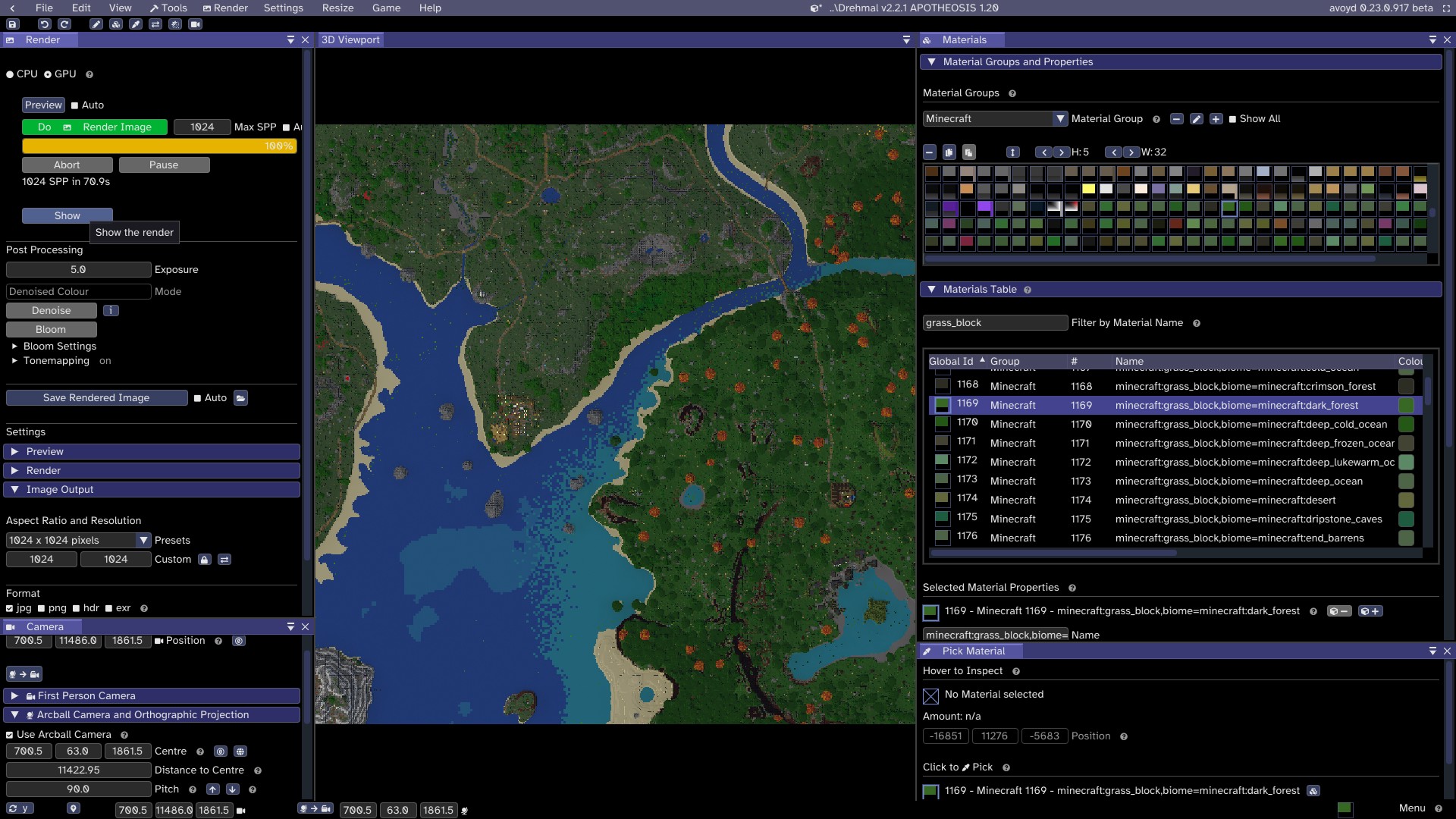Open the Resize menu
The image size is (1456, 819).
point(337,8)
